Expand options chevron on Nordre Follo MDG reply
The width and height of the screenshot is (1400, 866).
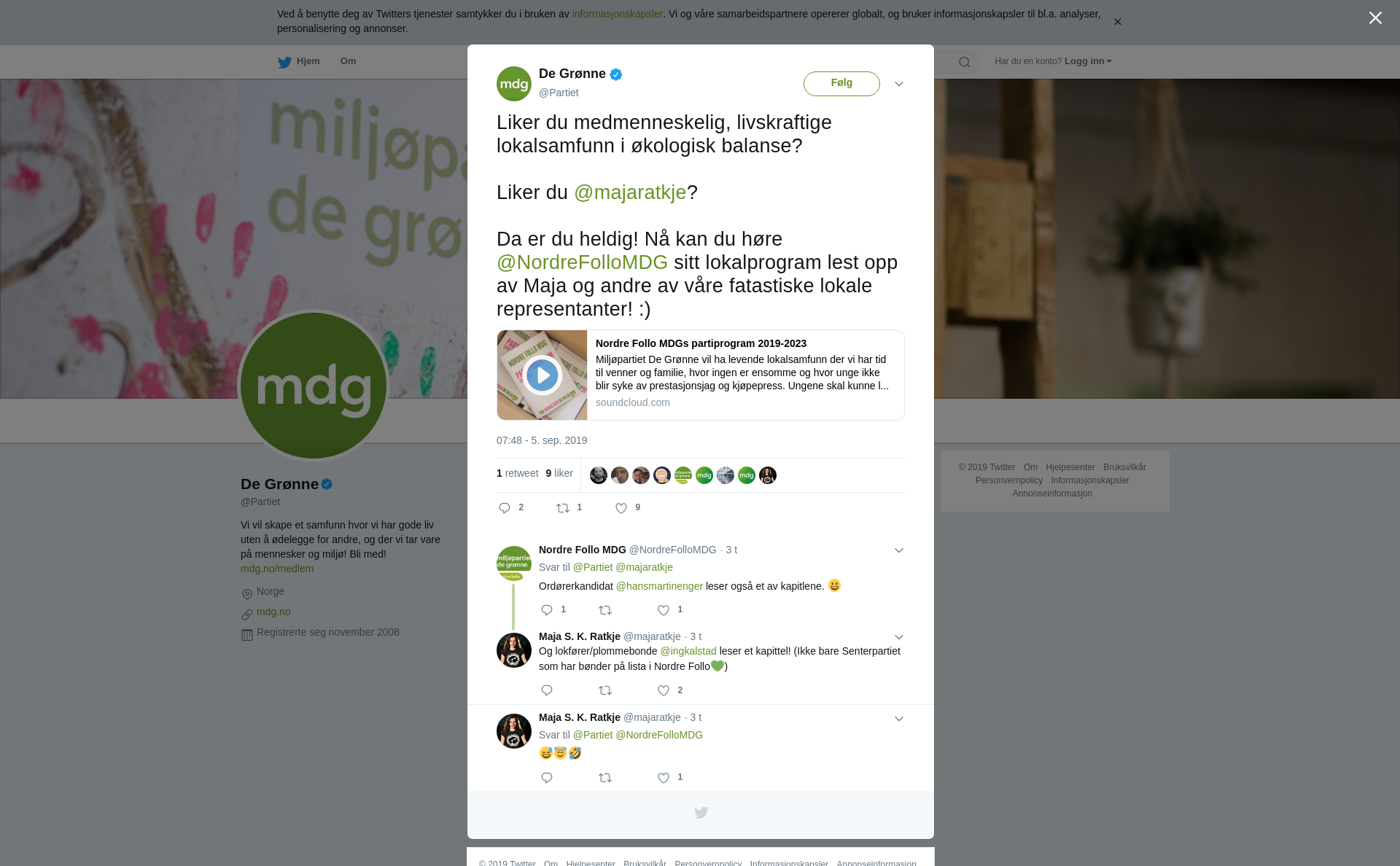point(899,550)
